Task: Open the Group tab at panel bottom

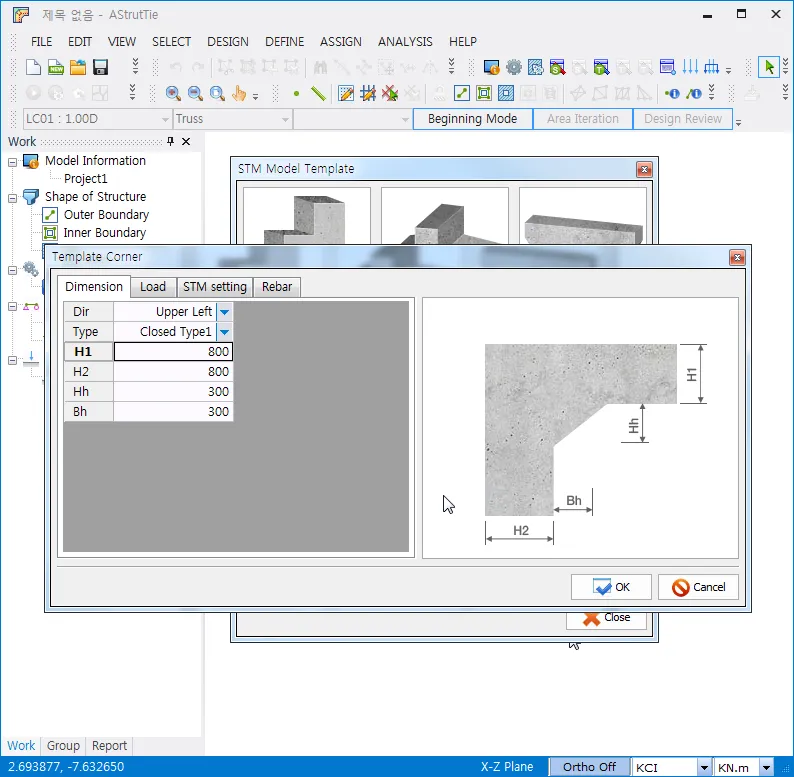Action: tap(63, 746)
